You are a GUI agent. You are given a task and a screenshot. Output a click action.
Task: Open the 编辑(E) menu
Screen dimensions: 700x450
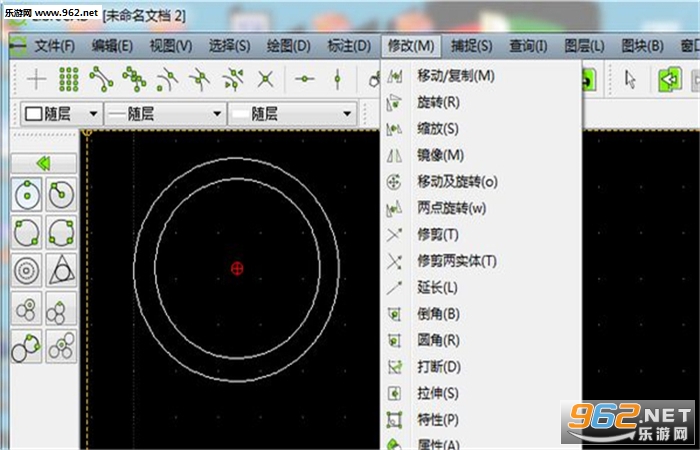coord(112,46)
